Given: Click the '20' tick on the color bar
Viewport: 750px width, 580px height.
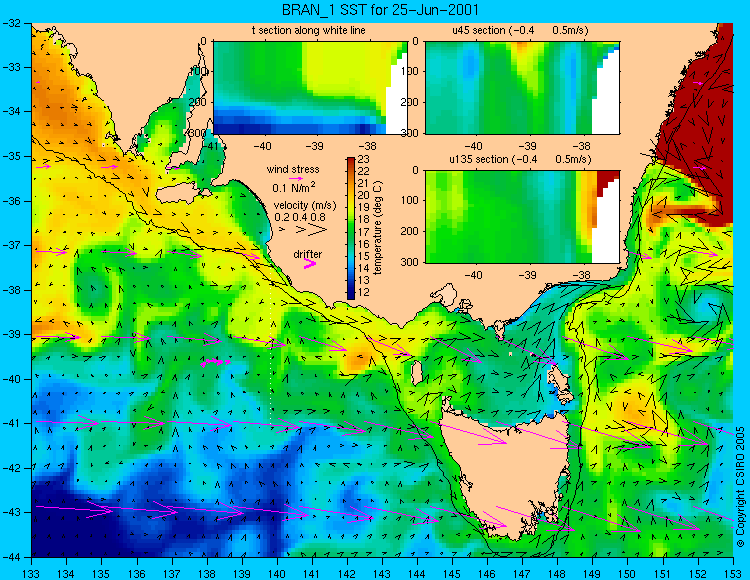Looking at the screenshot, I should point(364,196).
